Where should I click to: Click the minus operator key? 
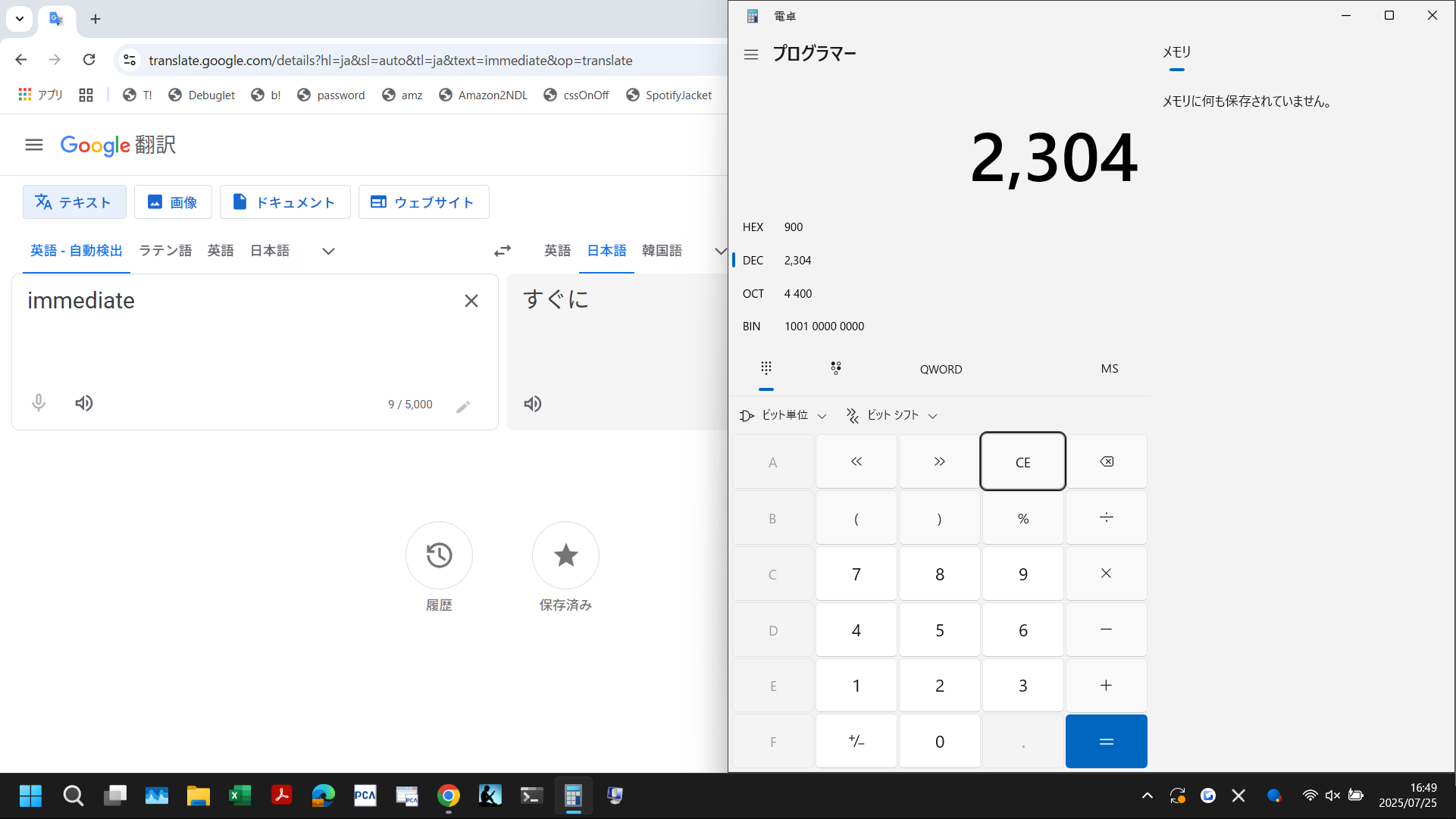pos(1107,630)
